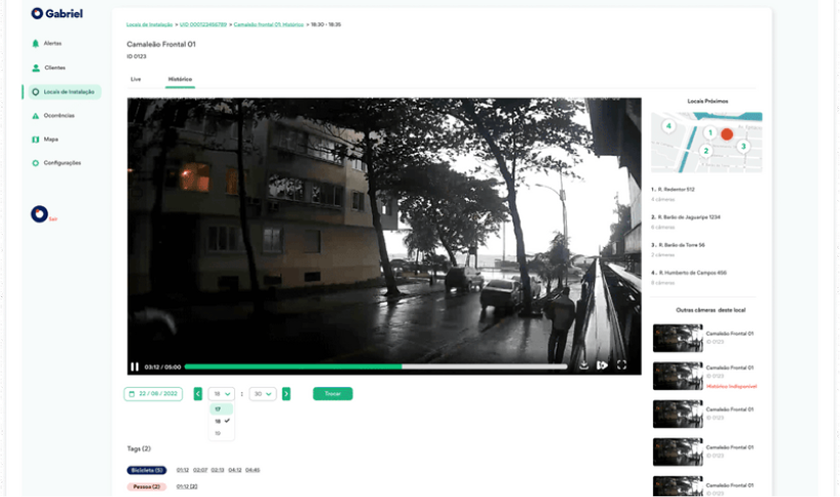
Task: Click map pin number 1
Action: 710,132
